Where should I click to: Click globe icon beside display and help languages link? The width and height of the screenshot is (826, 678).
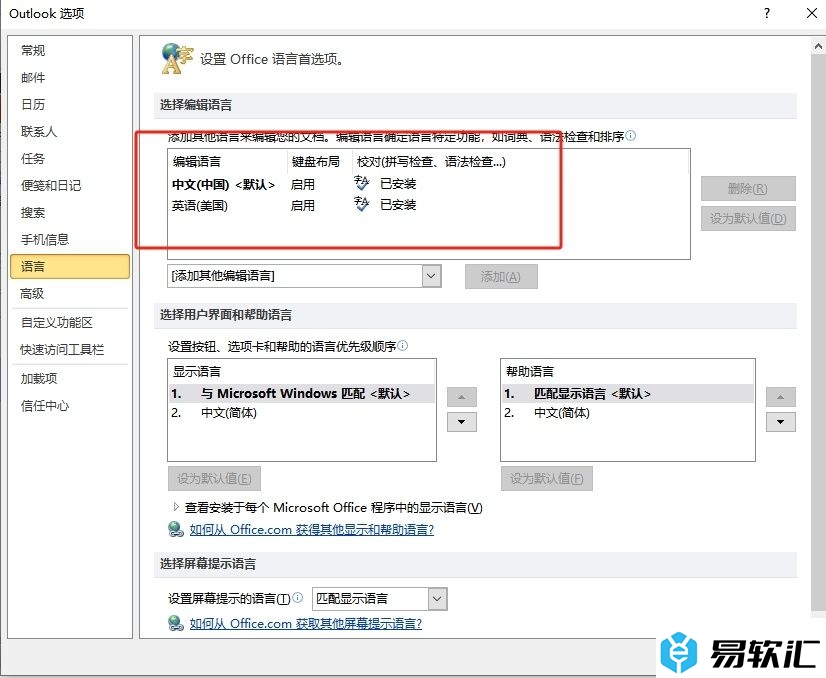tap(175, 529)
